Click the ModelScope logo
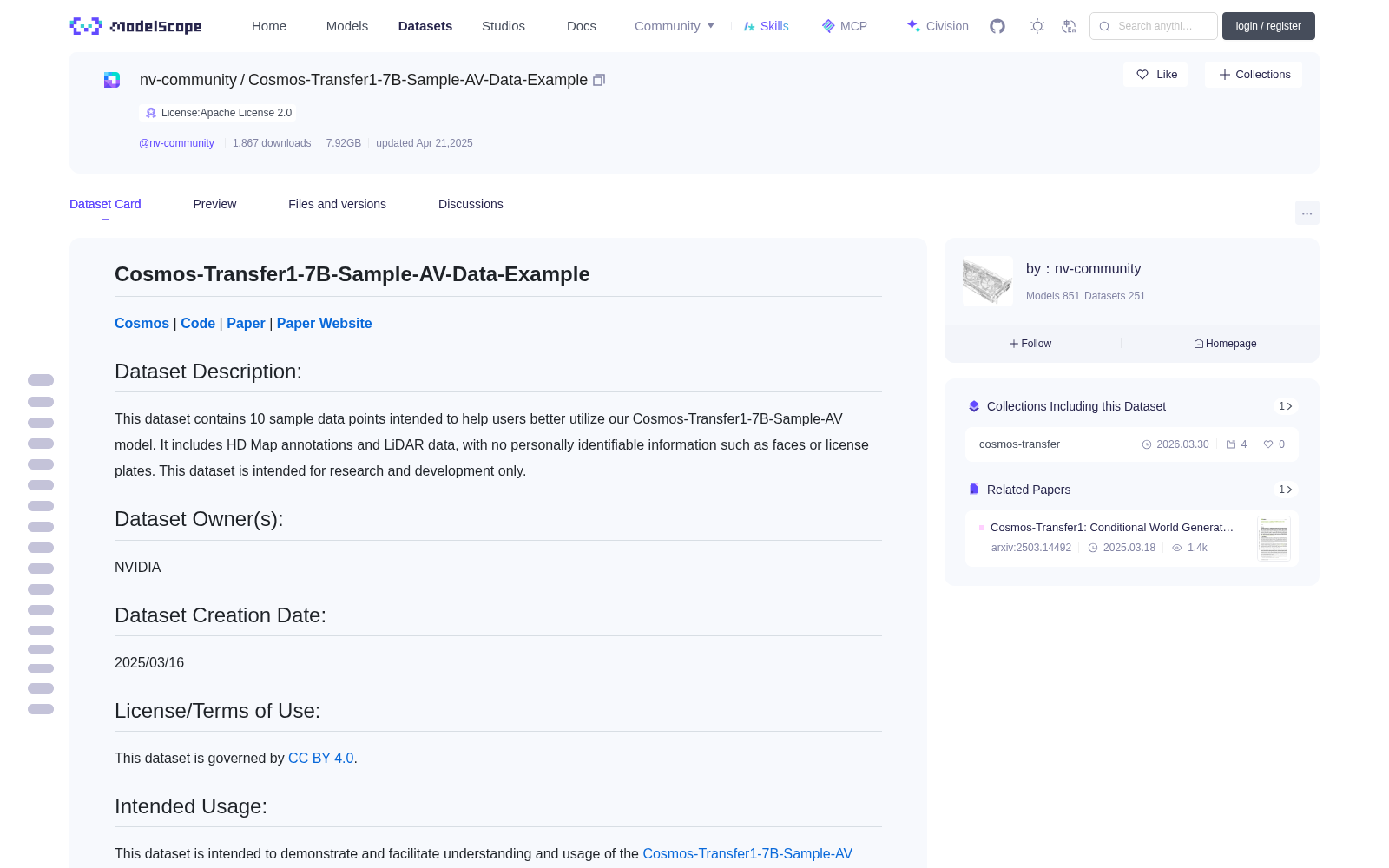The height and width of the screenshot is (868, 1389). [135, 26]
